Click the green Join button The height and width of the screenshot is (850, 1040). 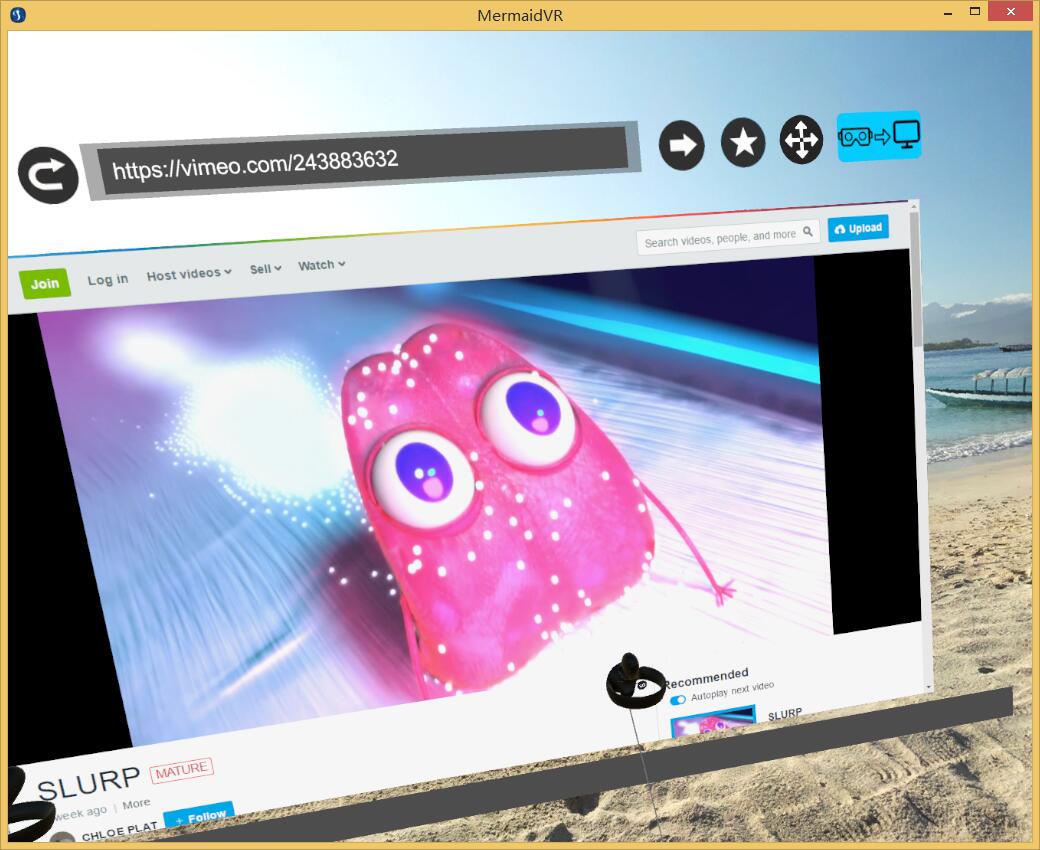45,284
